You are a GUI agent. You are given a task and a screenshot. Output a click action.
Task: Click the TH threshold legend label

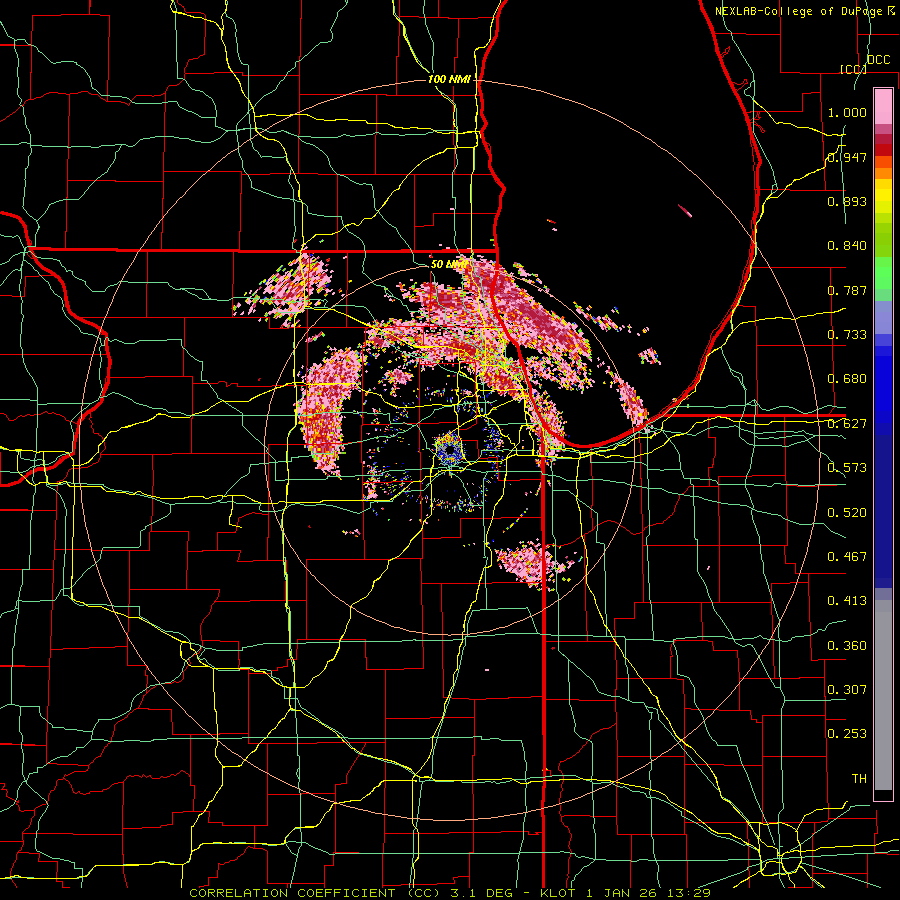[x=859, y=779]
